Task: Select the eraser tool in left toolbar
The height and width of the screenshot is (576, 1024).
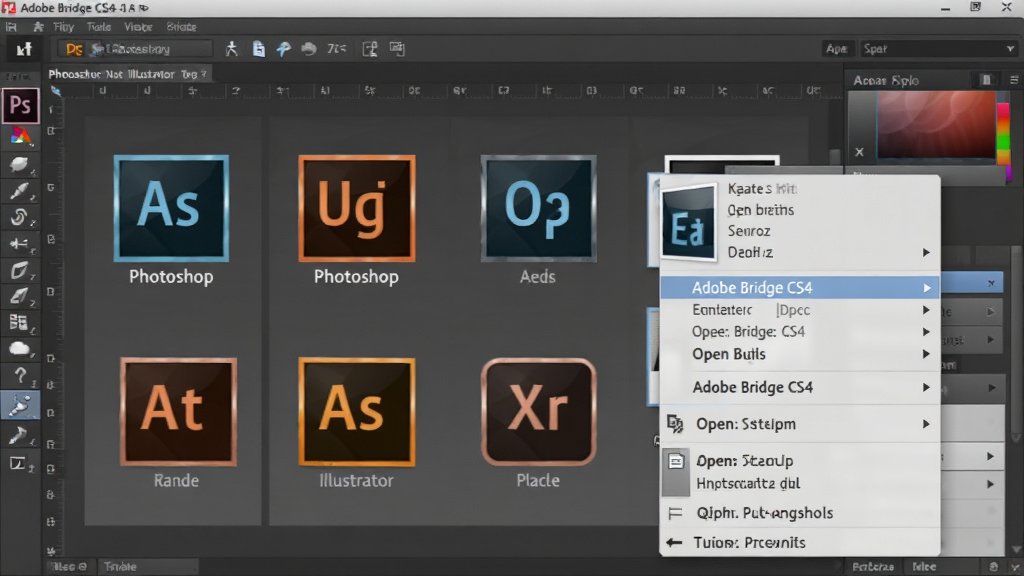Action: [x=19, y=296]
